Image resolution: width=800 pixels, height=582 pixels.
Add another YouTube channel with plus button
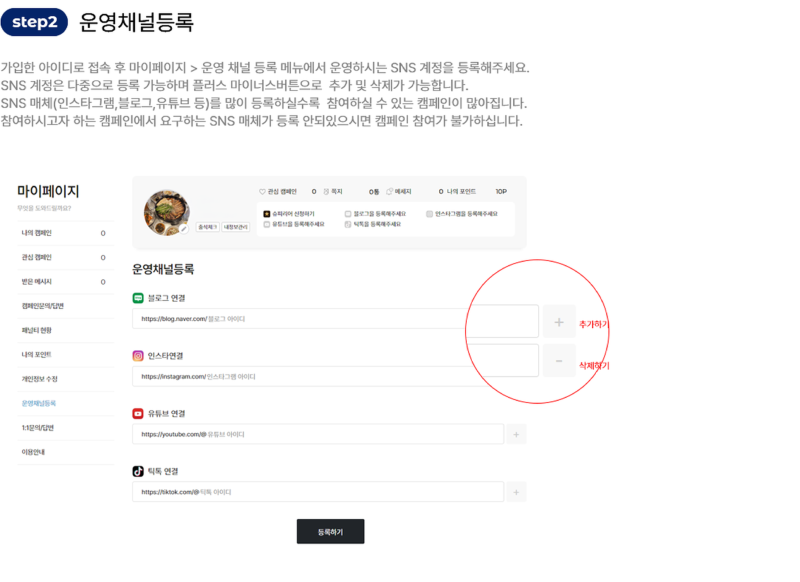(x=516, y=434)
